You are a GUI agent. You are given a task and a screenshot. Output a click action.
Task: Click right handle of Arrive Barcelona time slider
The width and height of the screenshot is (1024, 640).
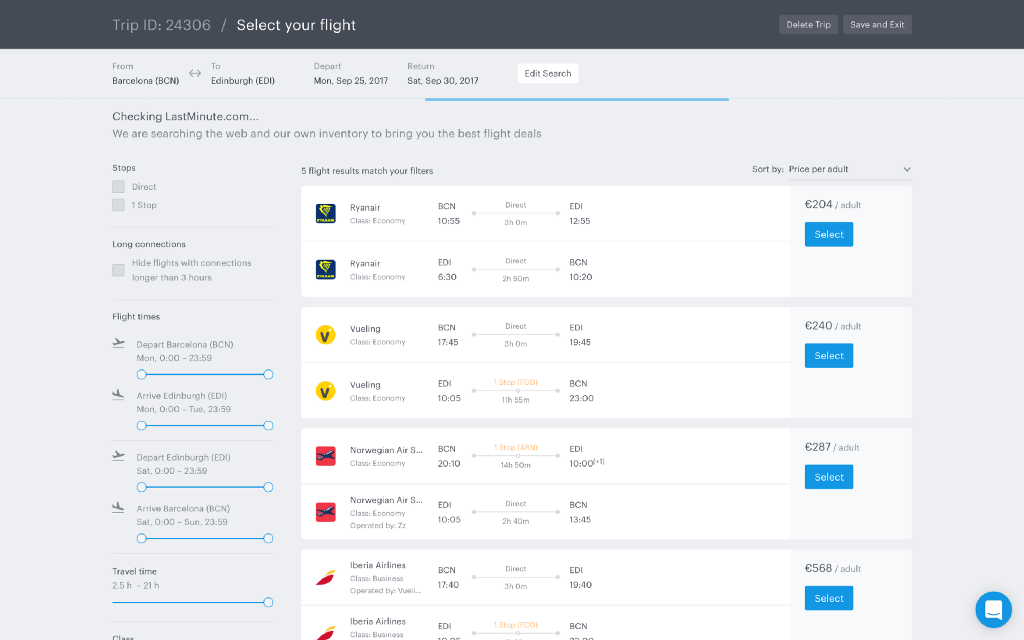(268, 539)
